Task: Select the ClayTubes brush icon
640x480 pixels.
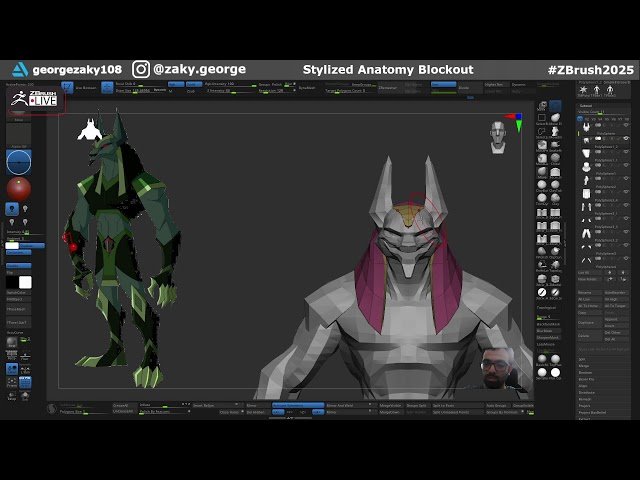Action: coord(555,184)
